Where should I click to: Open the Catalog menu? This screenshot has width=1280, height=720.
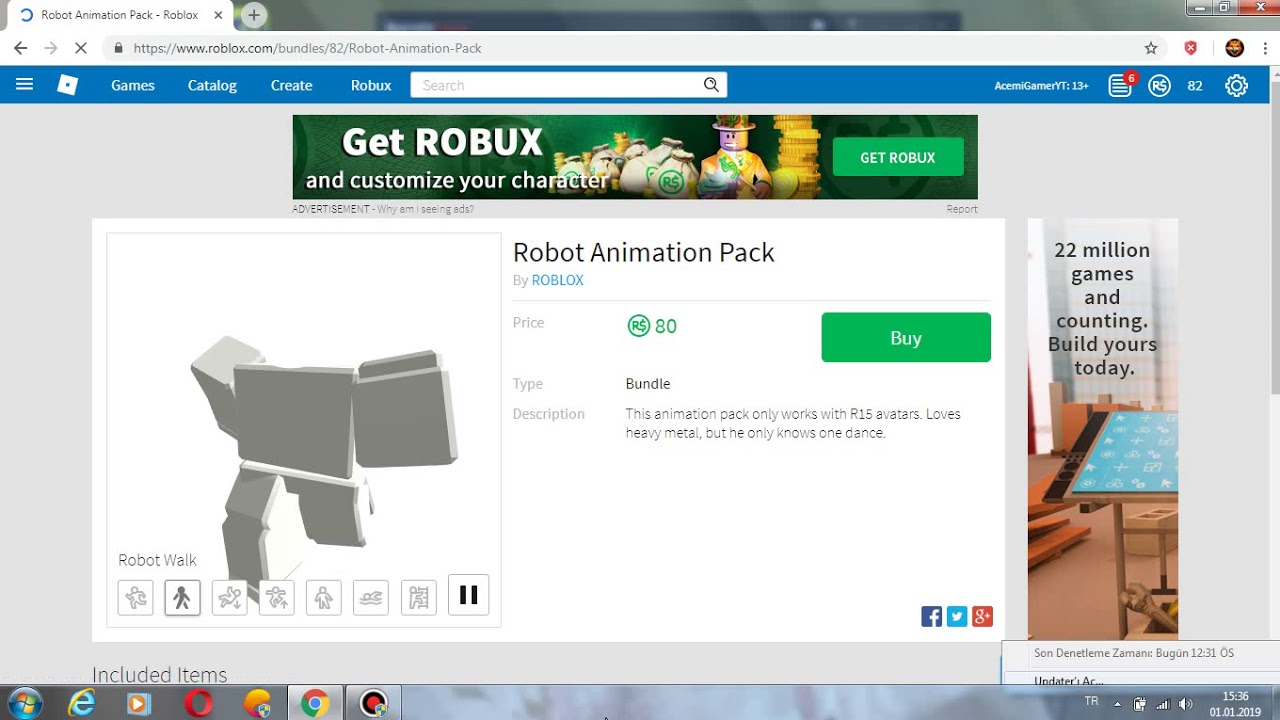pyautogui.click(x=212, y=85)
